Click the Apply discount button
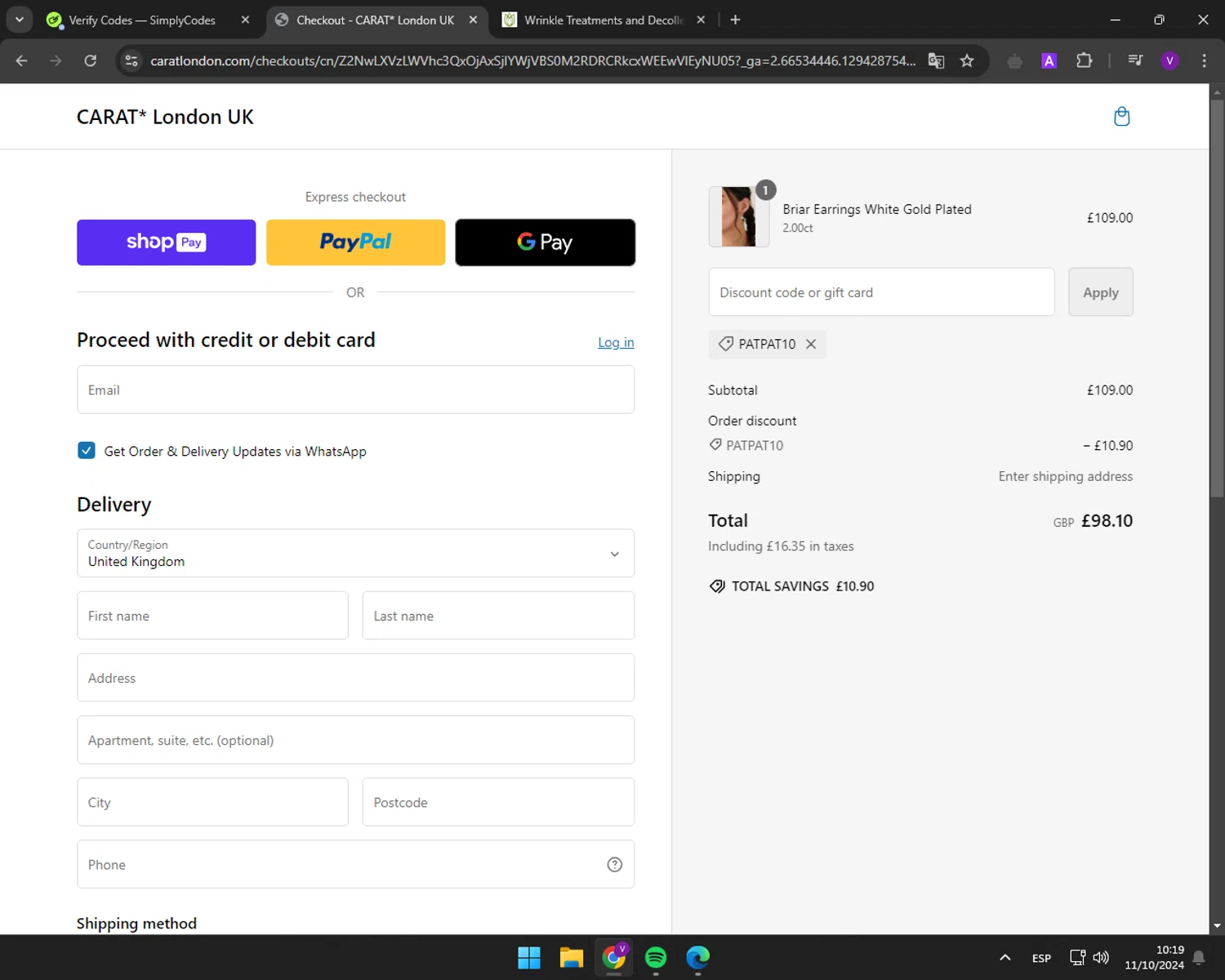 1100,292
